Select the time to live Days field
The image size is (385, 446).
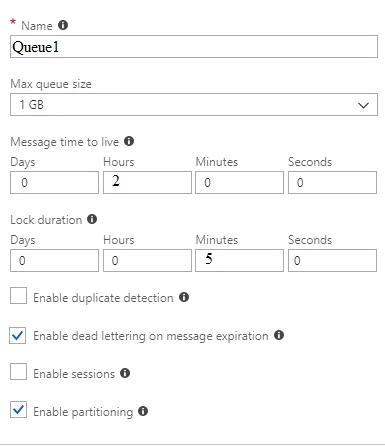(54, 182)
